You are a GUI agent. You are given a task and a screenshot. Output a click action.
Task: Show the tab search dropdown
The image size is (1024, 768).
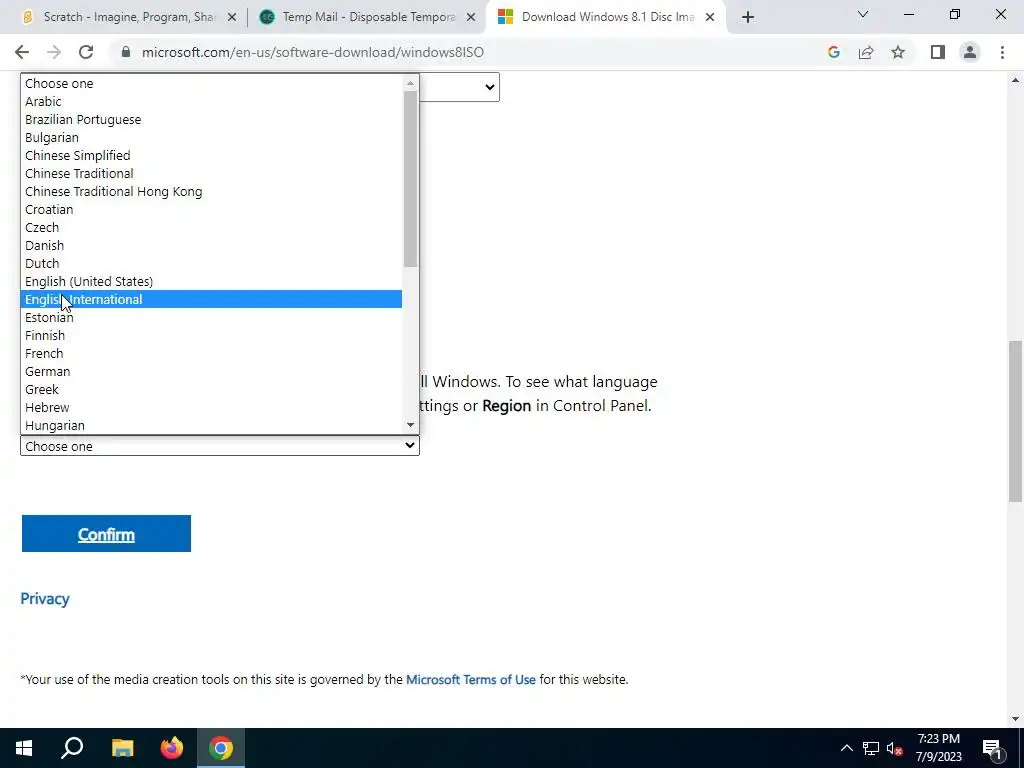pos(863,14)
